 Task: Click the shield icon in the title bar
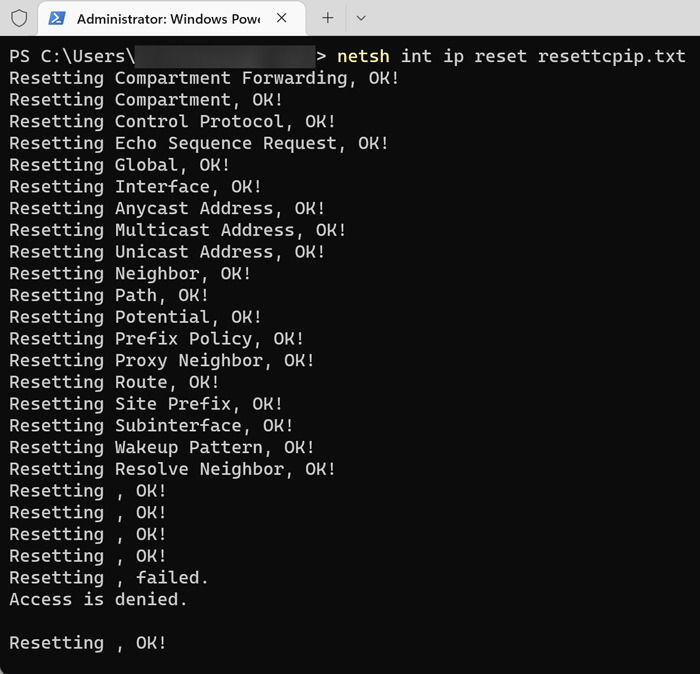click(19, 18)
